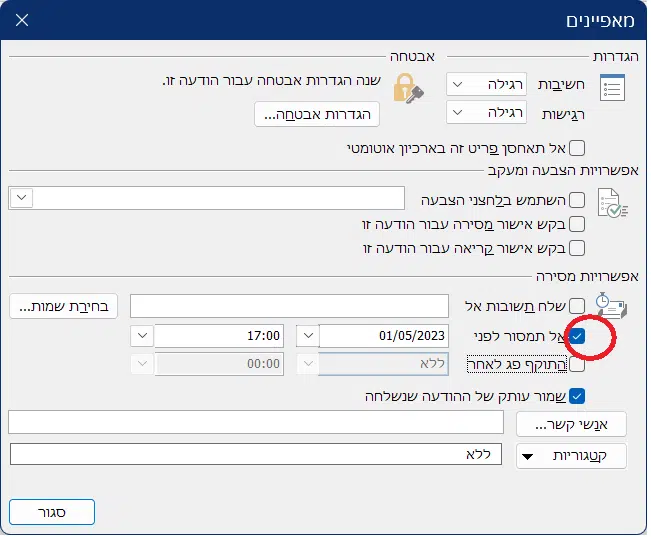Click the contacts text field
The height and width of the screenshot is (537, 651).
pyautogui.click(x=256, y=422)
